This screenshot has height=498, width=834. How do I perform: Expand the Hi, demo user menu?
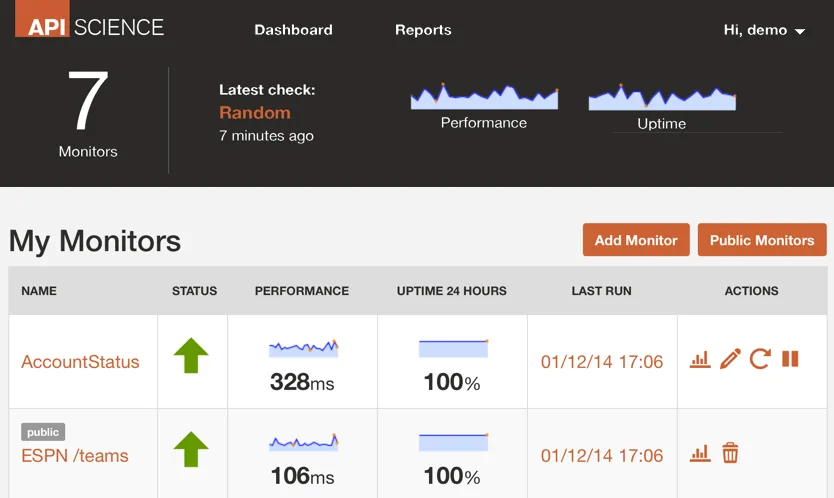[x=764, y=30]
